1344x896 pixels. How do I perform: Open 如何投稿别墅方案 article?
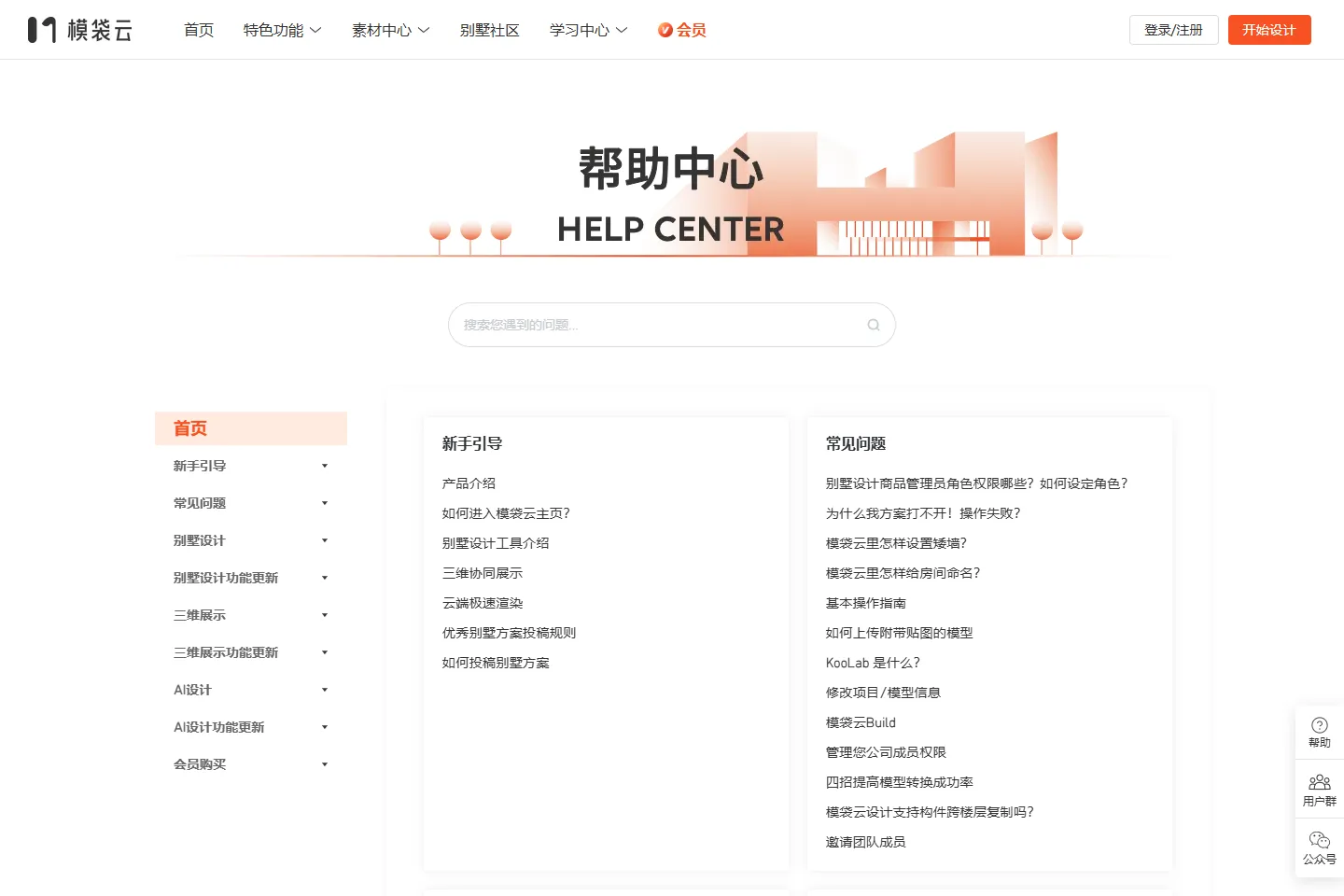click(x=496, y=663)
